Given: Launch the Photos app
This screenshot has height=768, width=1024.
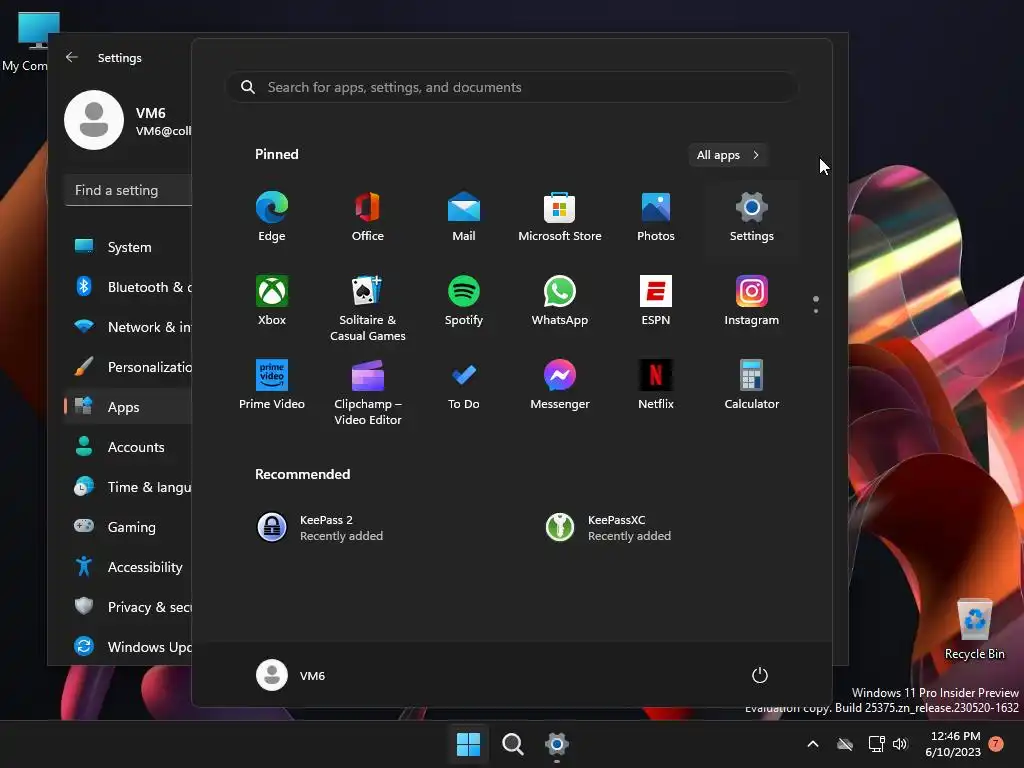Looking at the screenshot, I should coord(656,217).
